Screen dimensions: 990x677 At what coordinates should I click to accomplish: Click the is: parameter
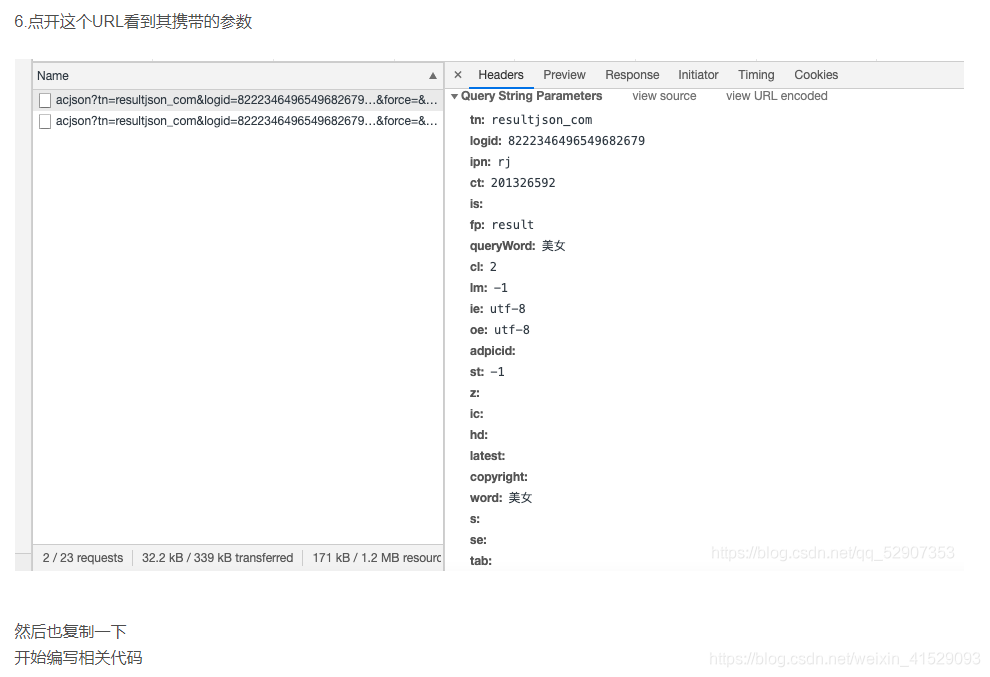476,204
